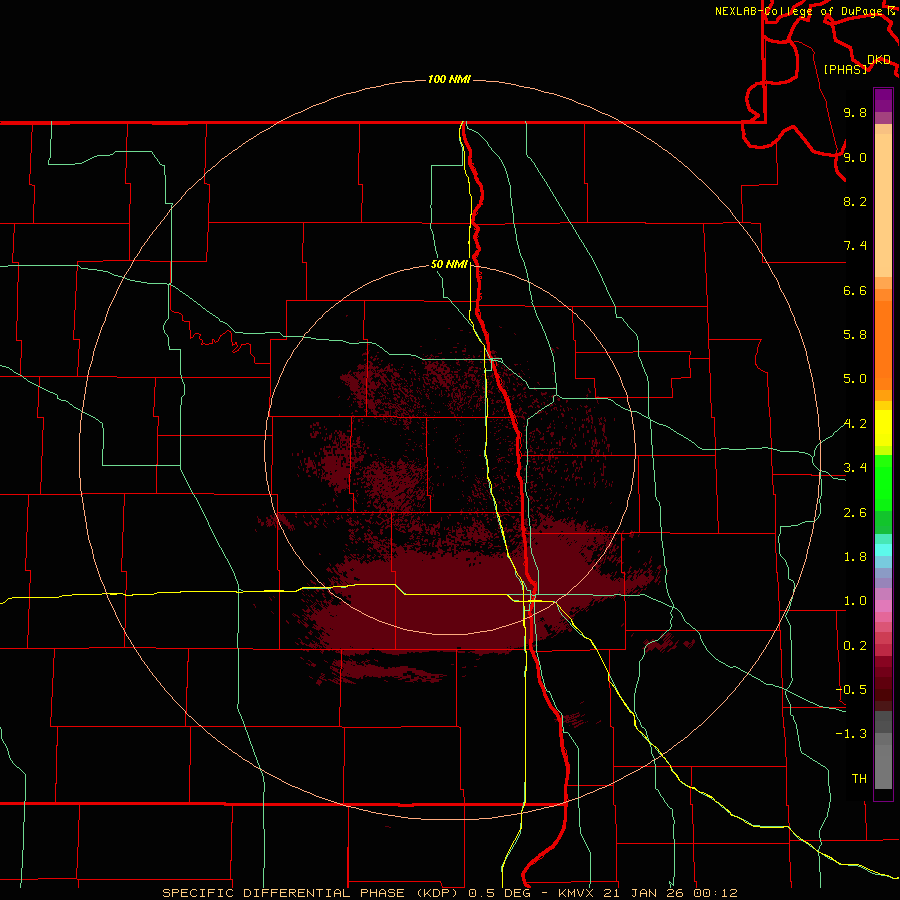Screen dimensions: 900x900
Task: Click the TH threshold label
Action: pyautogui.click(x=859, y=778)
